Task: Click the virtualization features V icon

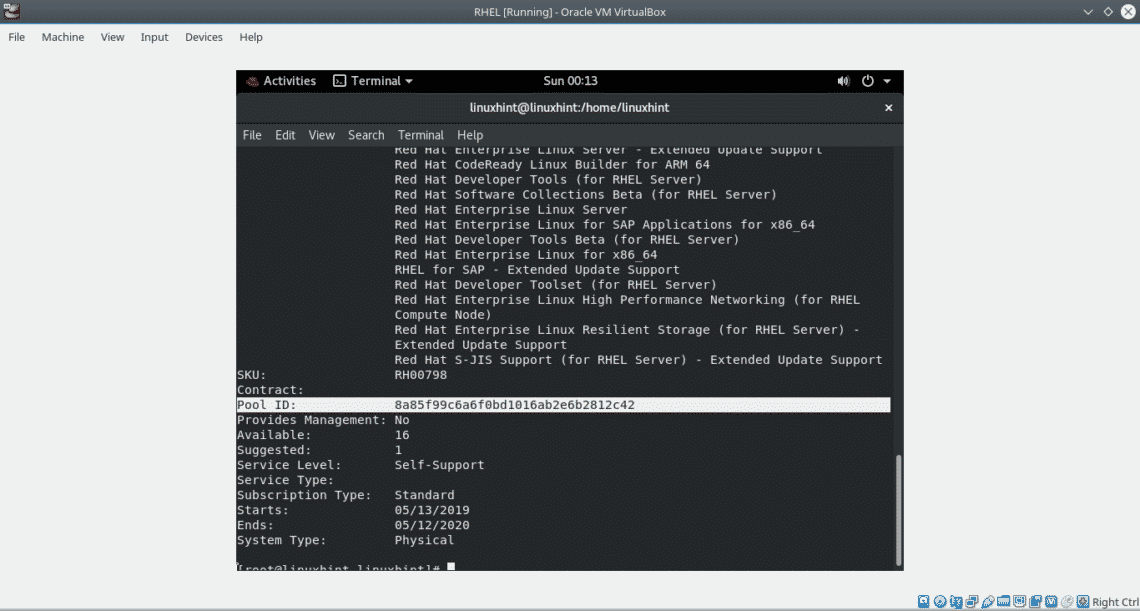Action: [1051, 601]
